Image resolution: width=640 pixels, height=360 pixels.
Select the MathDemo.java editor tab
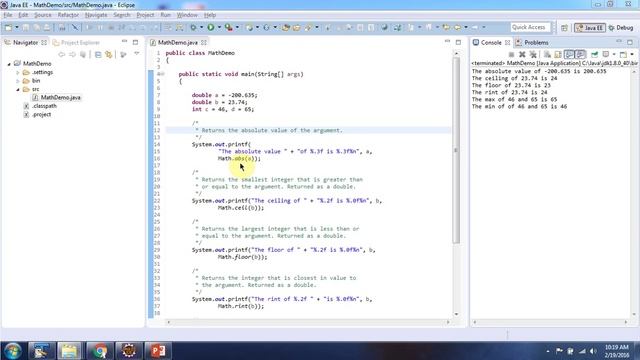[x=178, y=42]
